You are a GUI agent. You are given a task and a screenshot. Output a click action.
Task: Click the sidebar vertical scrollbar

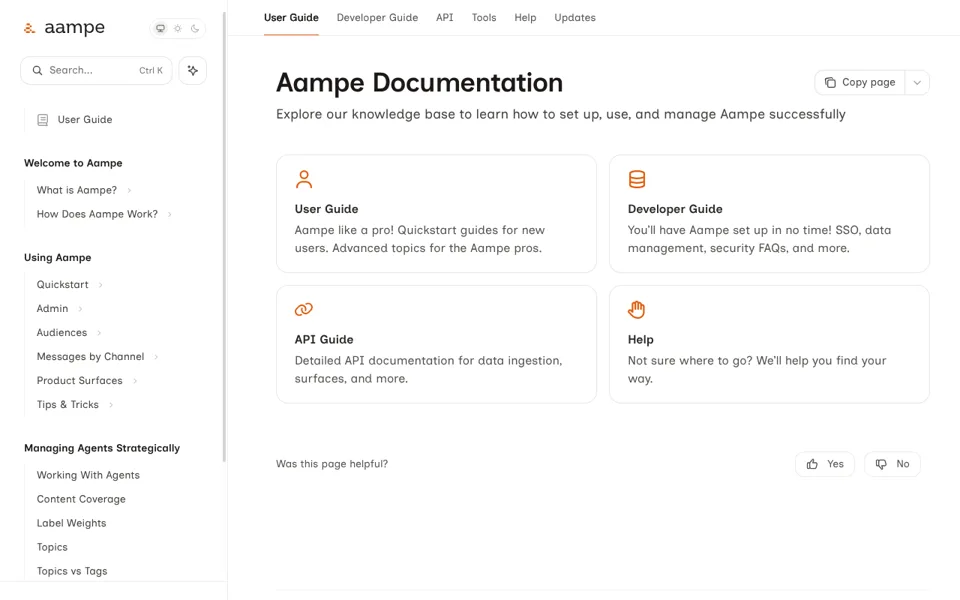pos(224,237)
